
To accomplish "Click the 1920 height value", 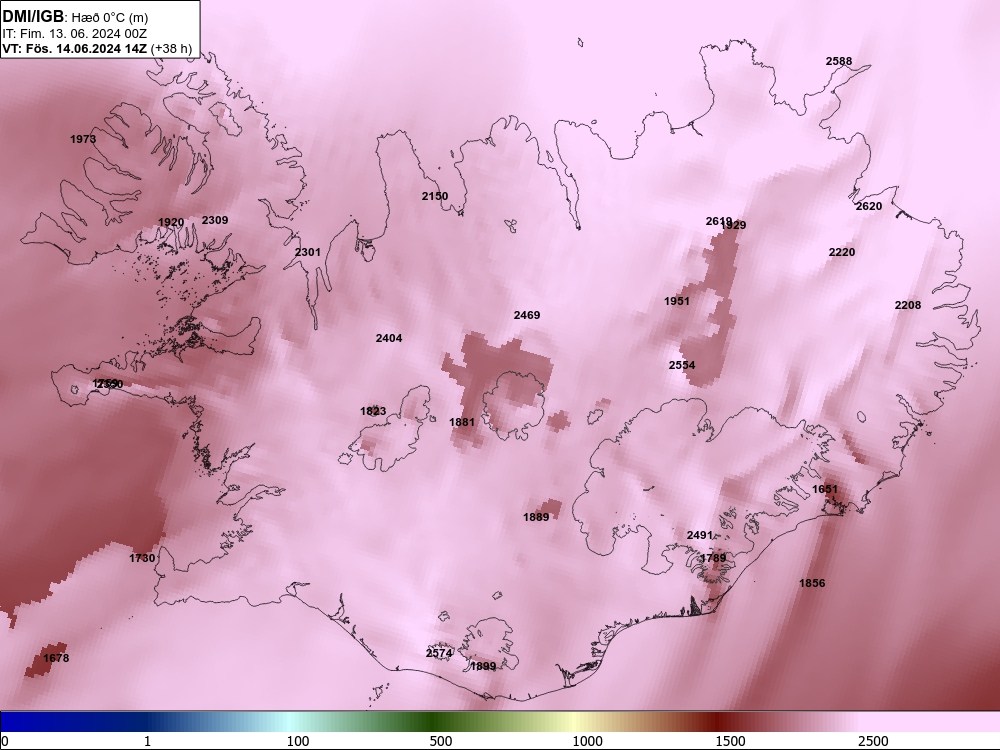I will click(x=171, y=222).
